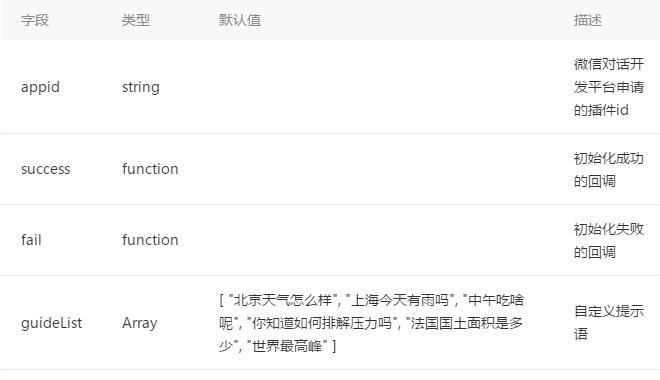This screenshot has width=660, height=380.
Task: Click the string type cell
Action: 141,87
